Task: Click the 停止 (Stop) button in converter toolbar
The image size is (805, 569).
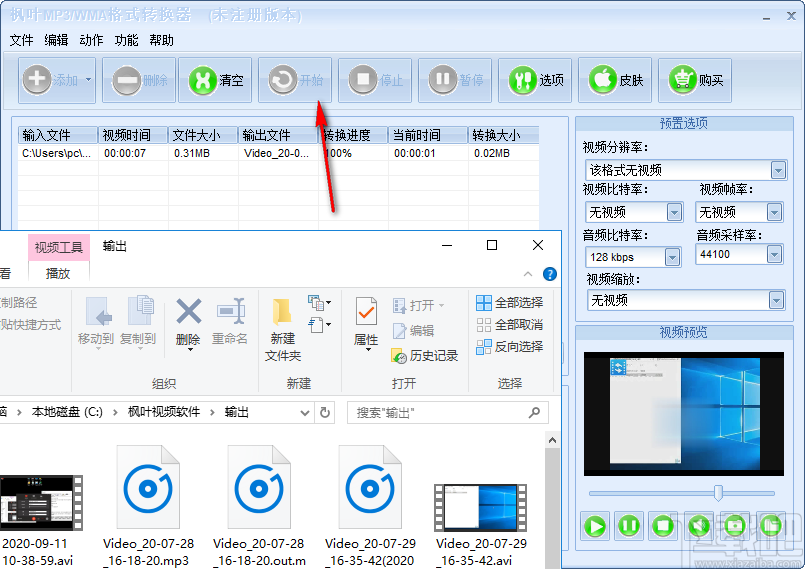Action: point(375,80)
